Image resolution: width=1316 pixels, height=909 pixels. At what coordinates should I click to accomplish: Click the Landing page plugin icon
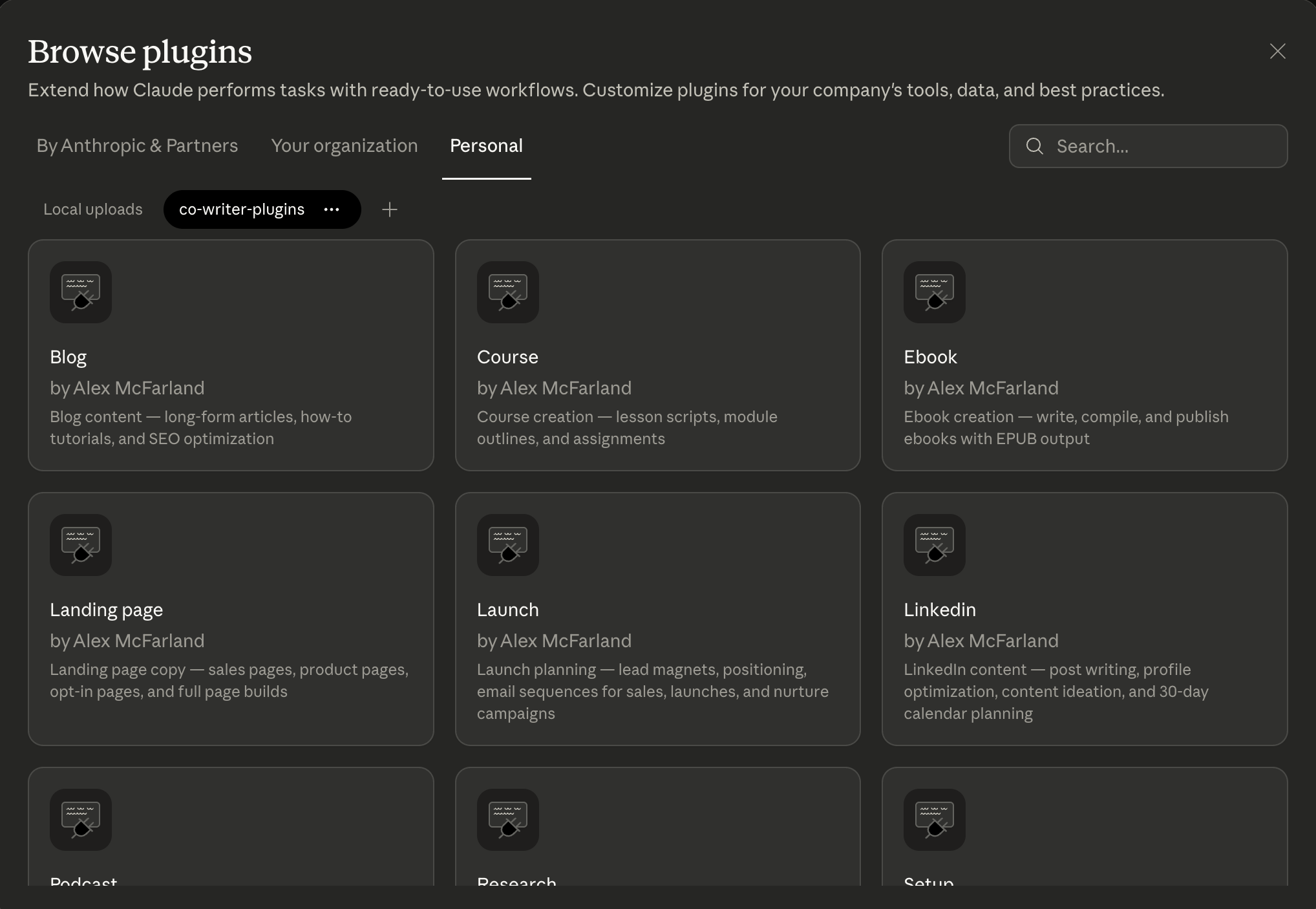pyautogui.click(x=81, y=545)
